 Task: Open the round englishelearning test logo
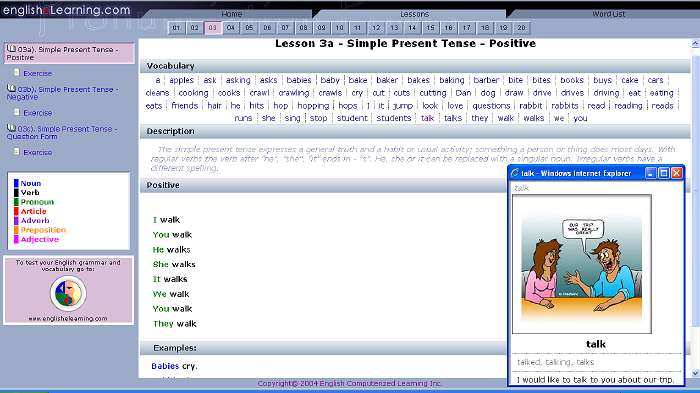(68, 293)
